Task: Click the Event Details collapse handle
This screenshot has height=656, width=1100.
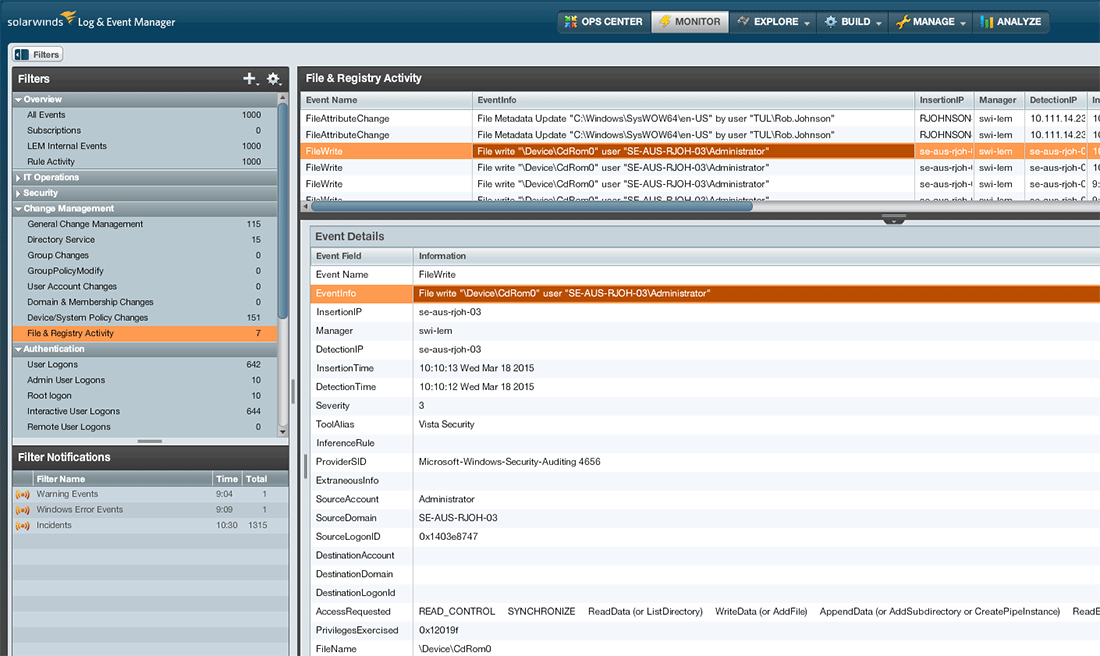Action: [x=893, y=220]
